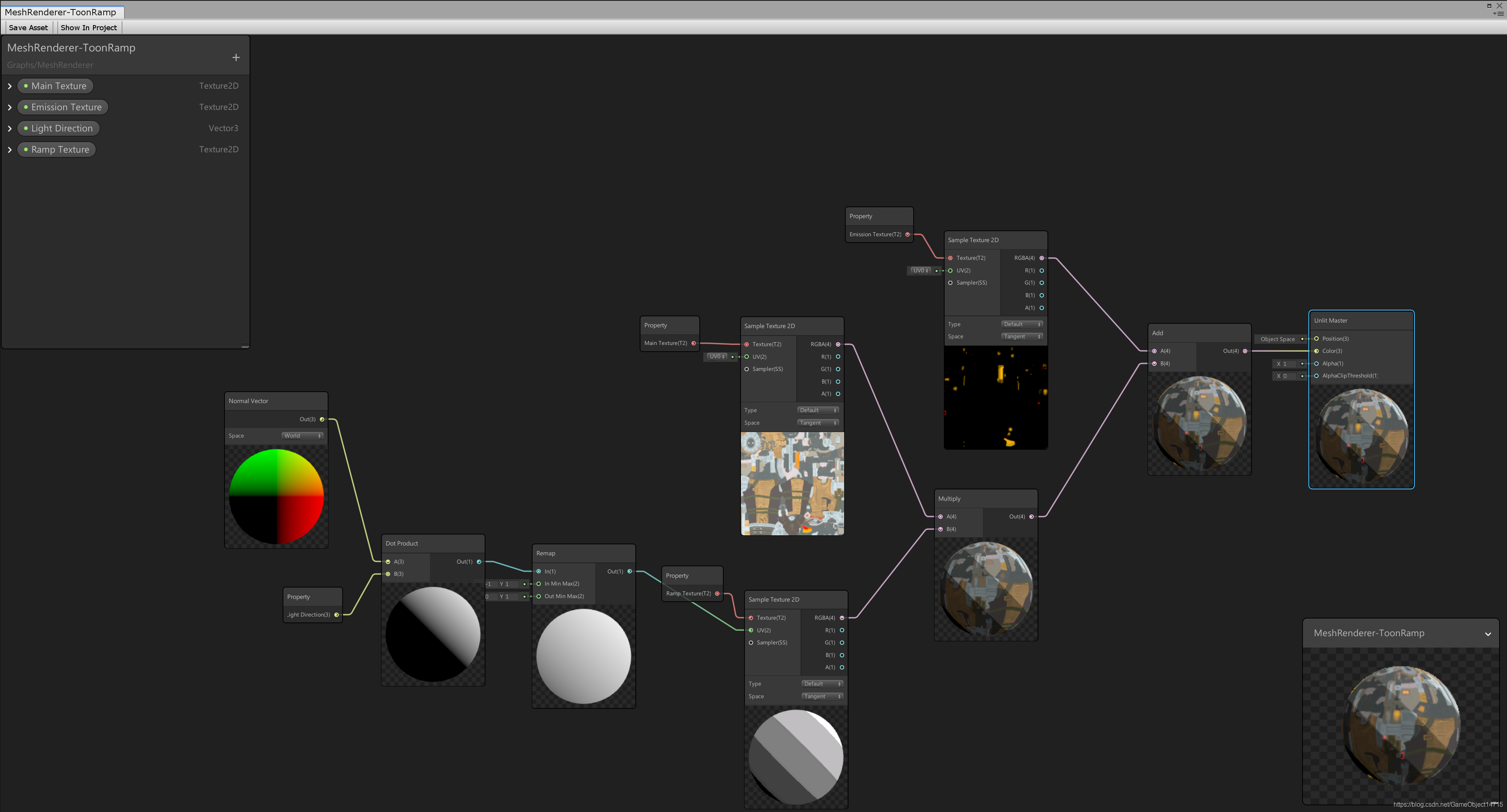1507x812 pixels.
Task: Click the plus icon to add property
Action: (x=236, y=57)
